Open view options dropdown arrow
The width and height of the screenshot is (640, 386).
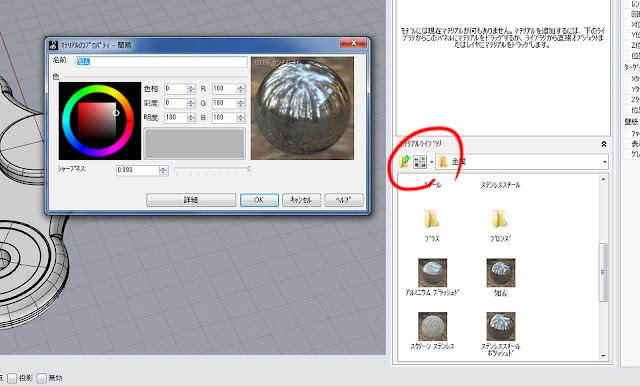tap(431, 162)
